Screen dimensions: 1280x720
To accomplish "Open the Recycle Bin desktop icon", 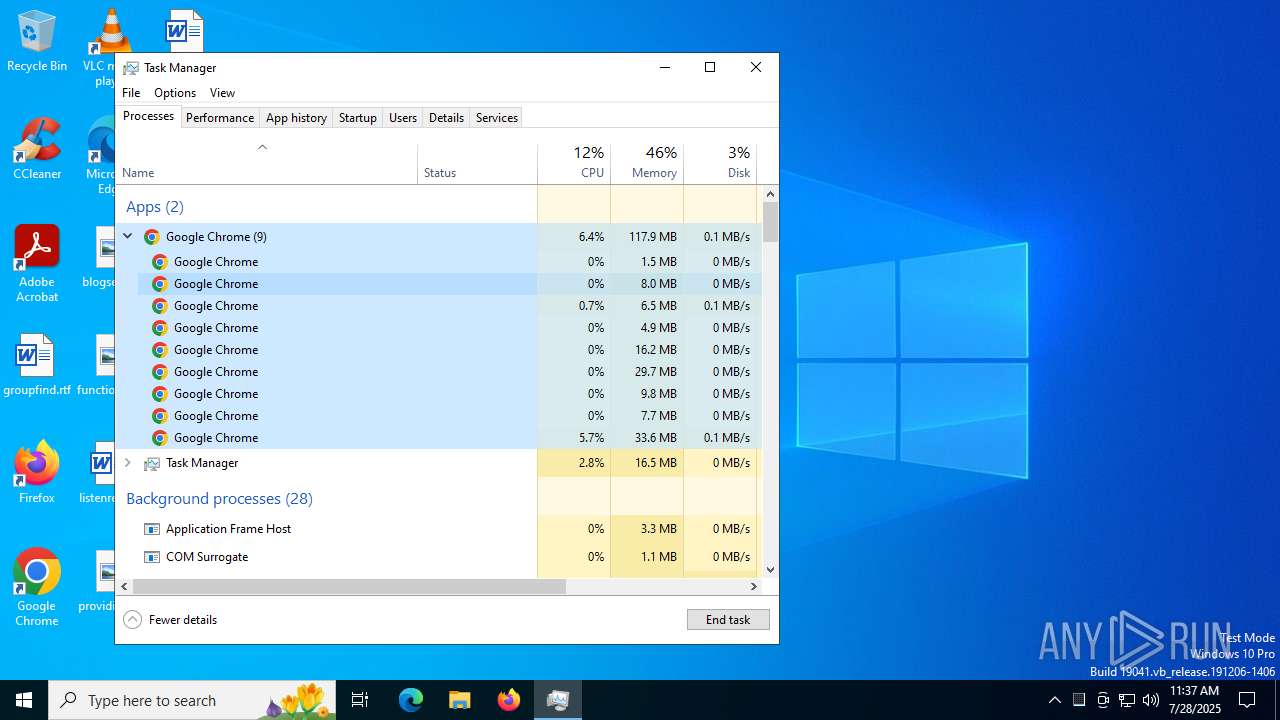I will [37, 42].
